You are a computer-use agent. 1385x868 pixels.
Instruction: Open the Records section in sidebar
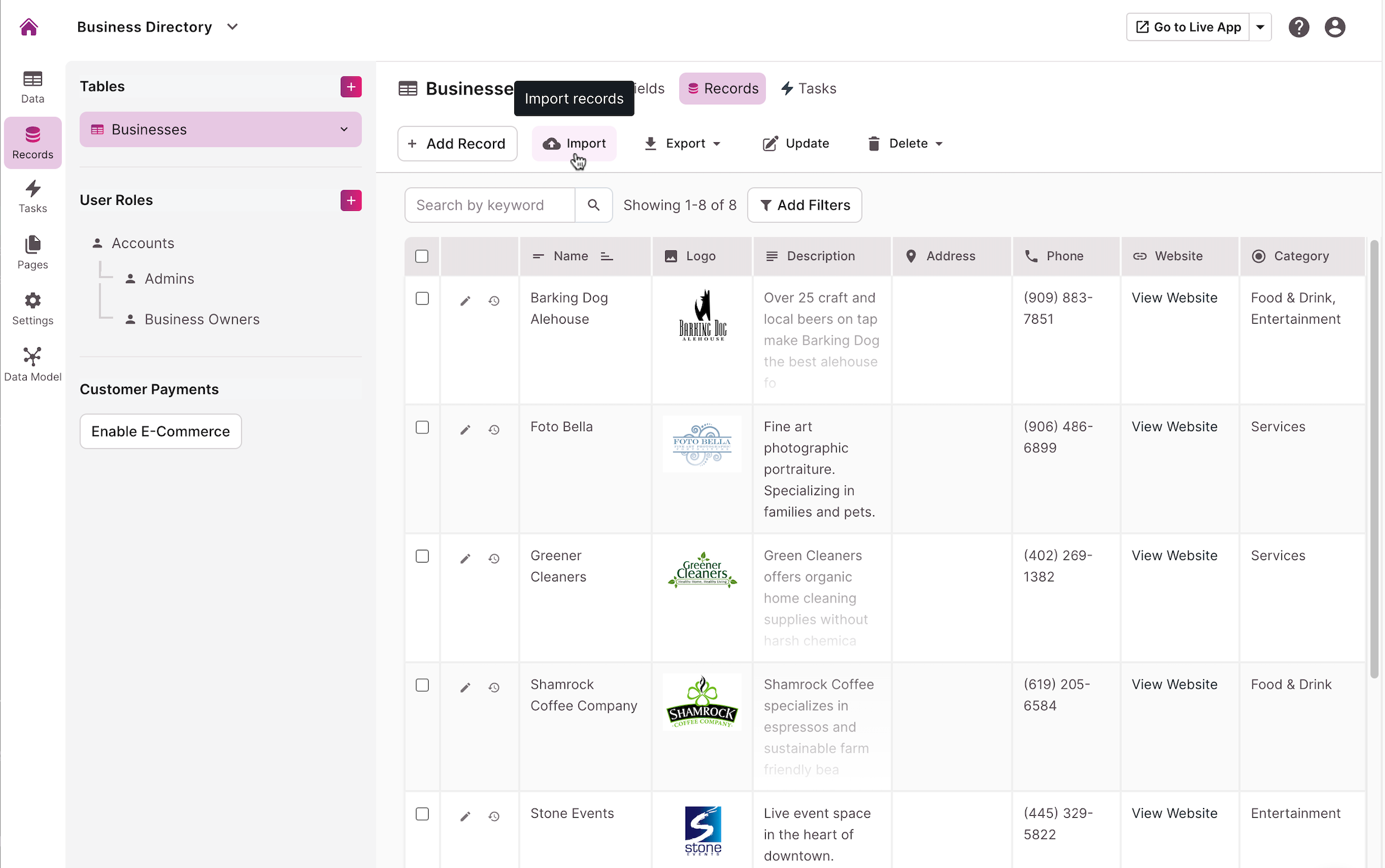pyautogui.click(x=33, y=143)
